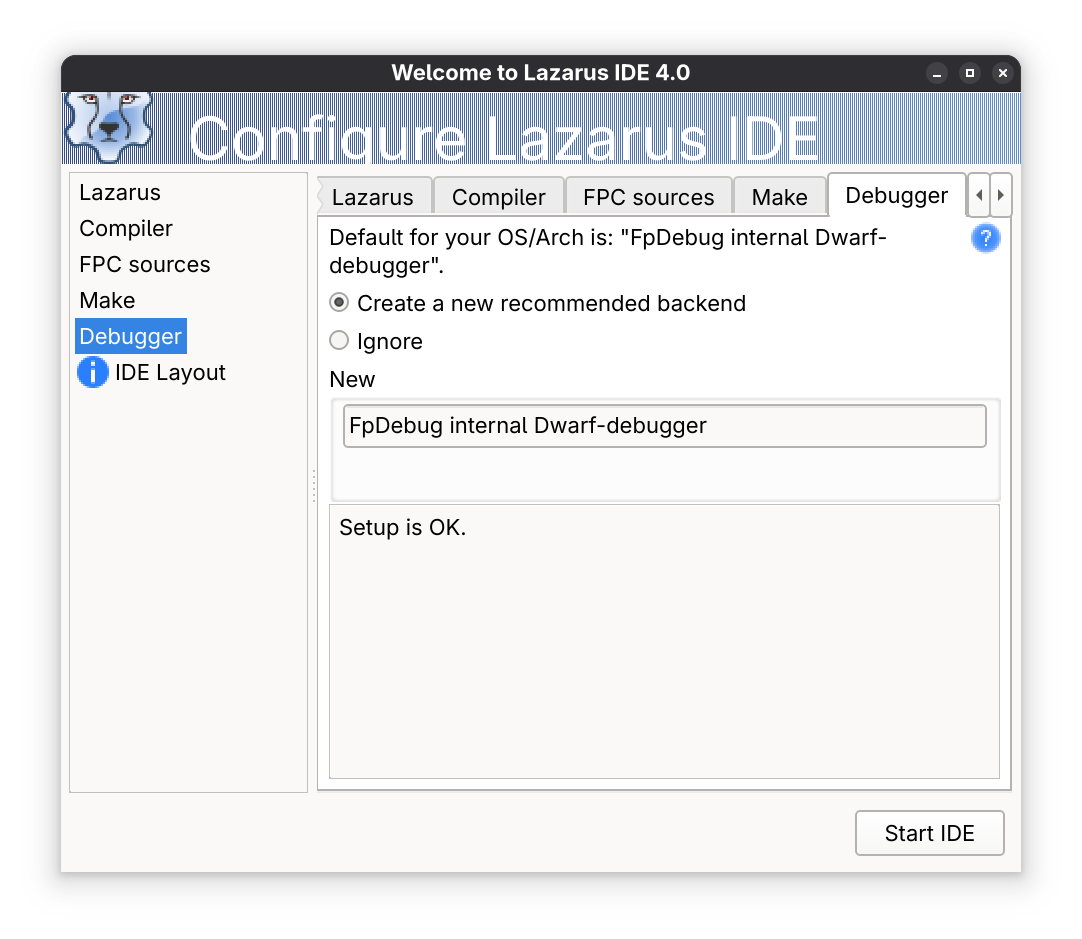Click the window title 'Welcome to Lazarus IDE 4.0'
Screen dimensions: 1082x939
tap(541, 73)
